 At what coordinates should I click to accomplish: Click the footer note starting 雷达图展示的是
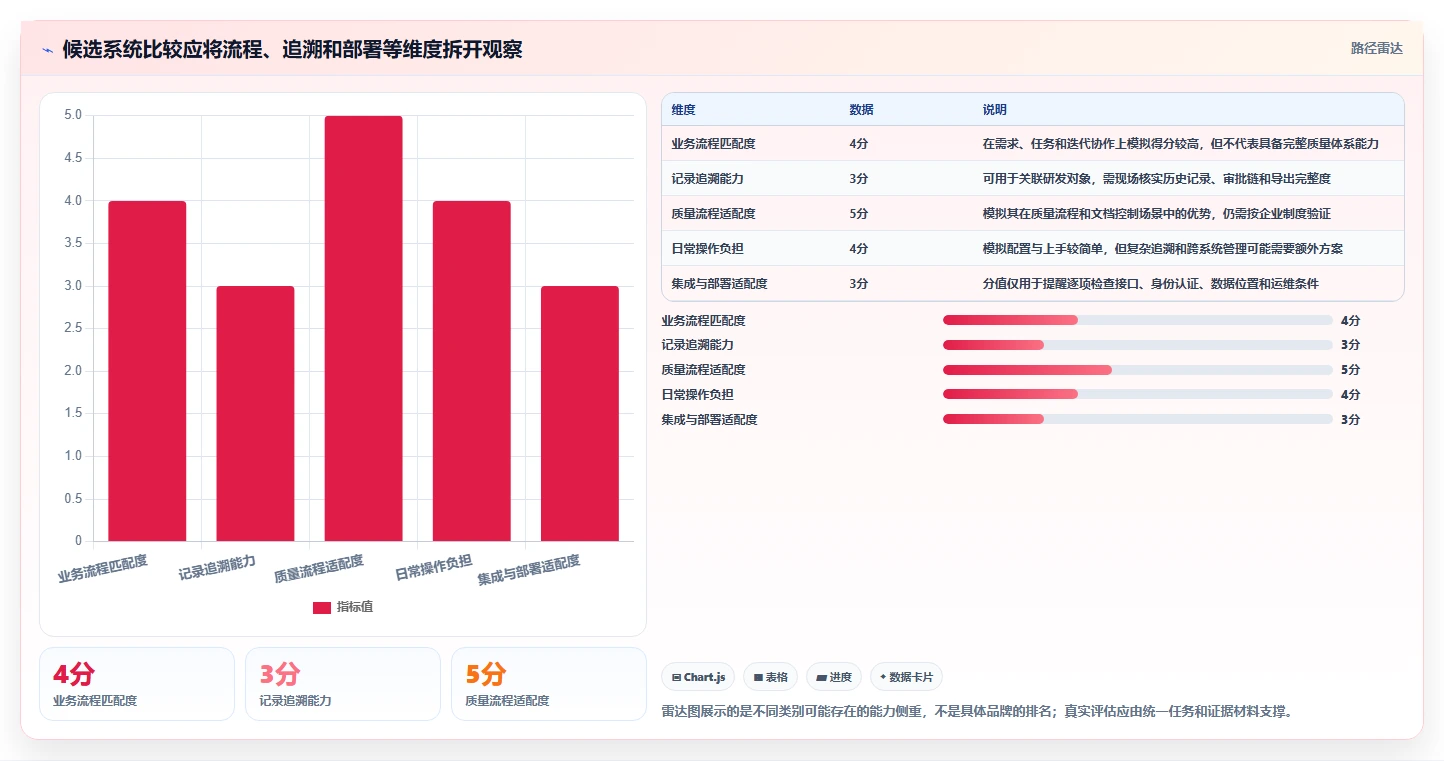(977, 712)
